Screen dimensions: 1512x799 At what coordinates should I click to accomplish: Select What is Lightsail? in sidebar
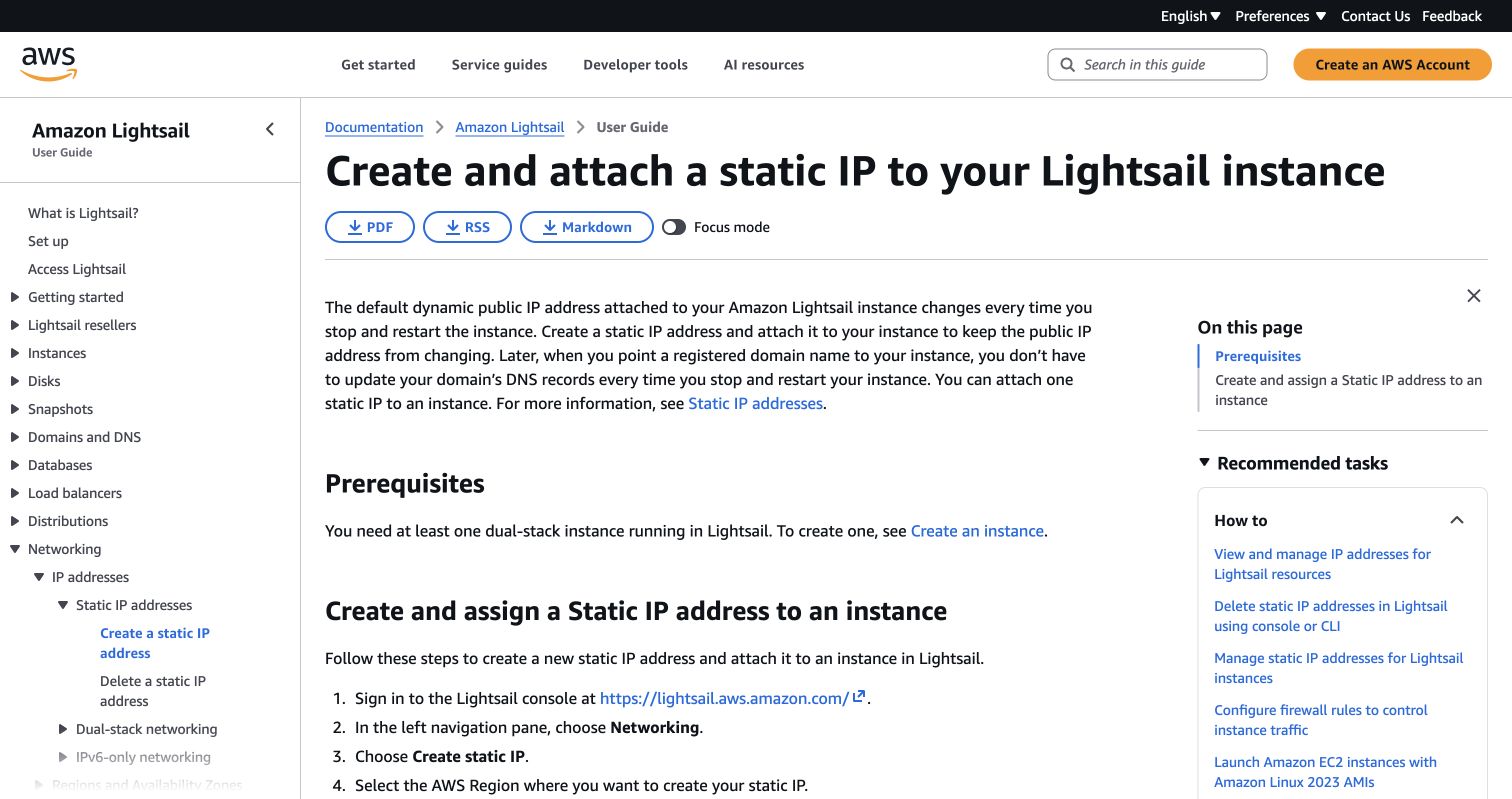(83, 213)
